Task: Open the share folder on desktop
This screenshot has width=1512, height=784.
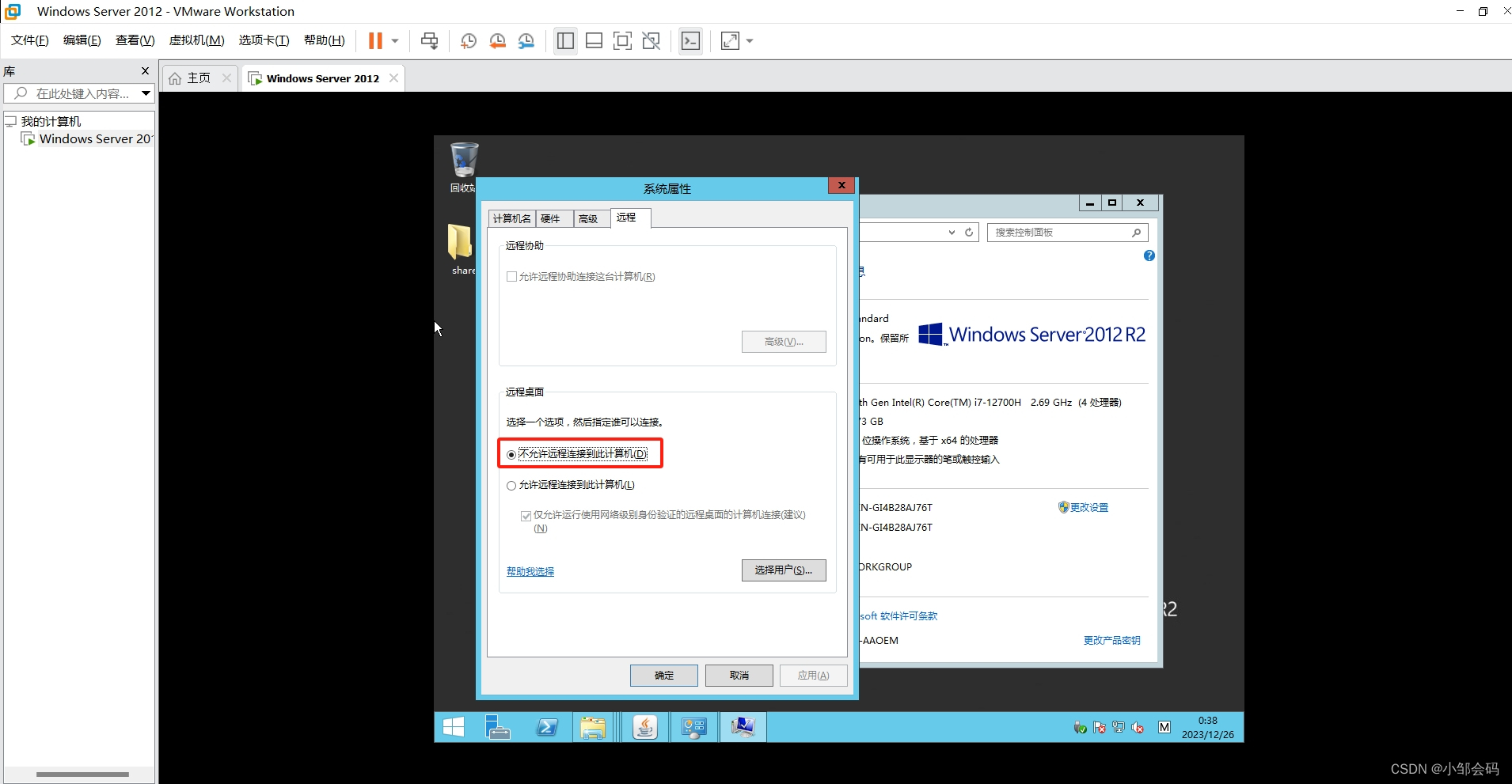Action: coord(462,249)
